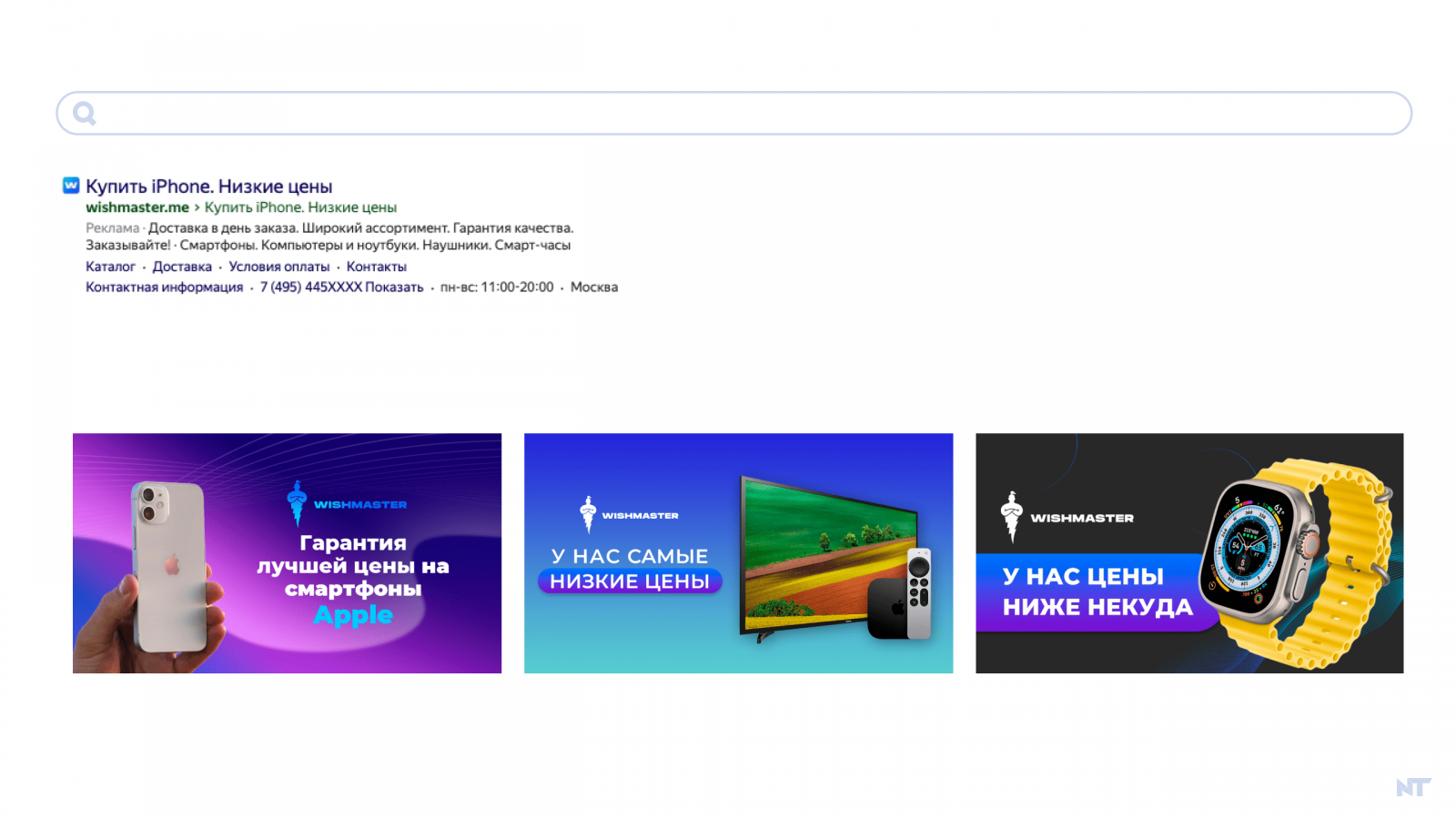
Task: Open the 'Доставка' sitelink
Action: tap(182, 267)
